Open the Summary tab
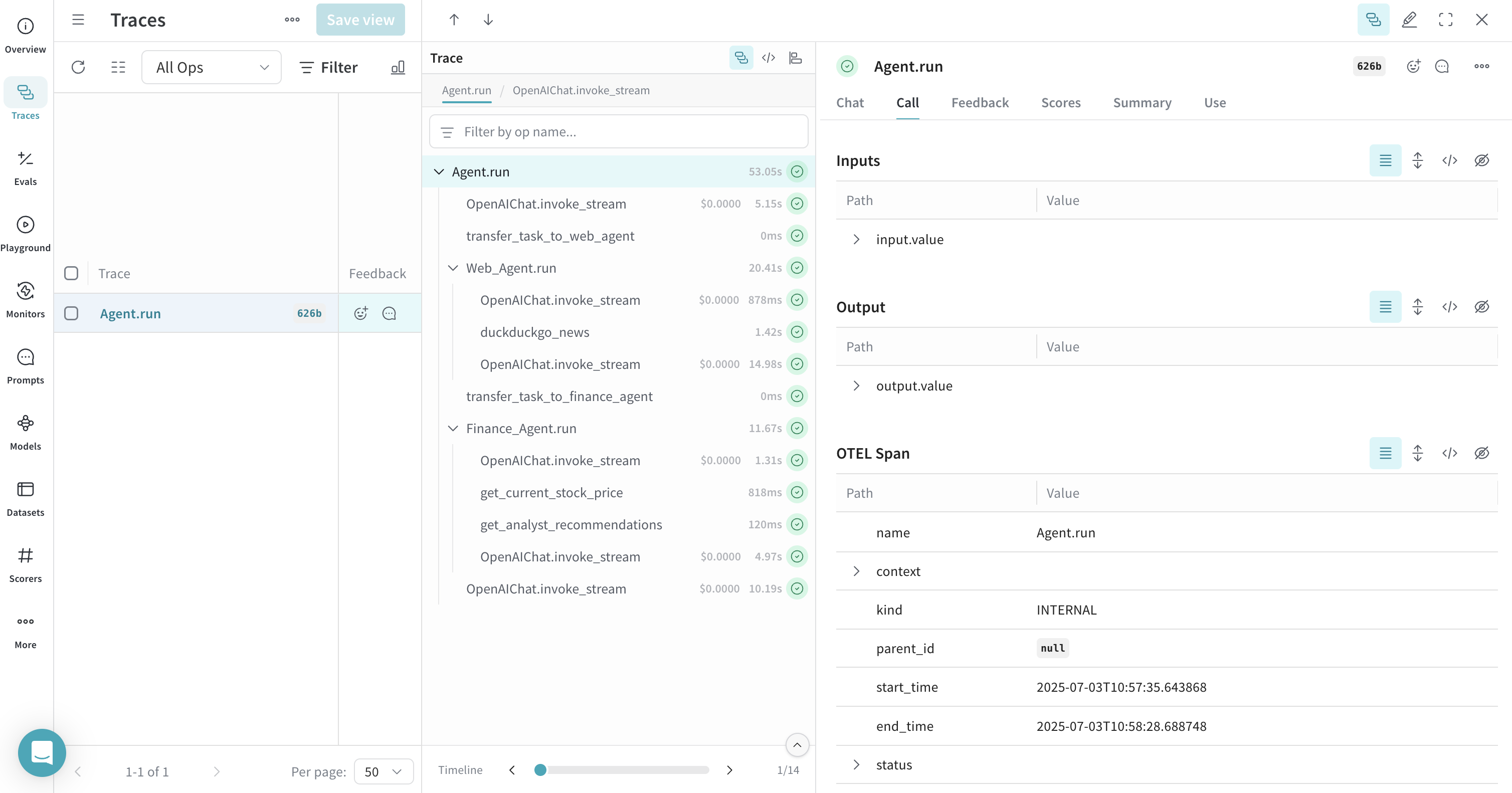 coord(1142,102)
